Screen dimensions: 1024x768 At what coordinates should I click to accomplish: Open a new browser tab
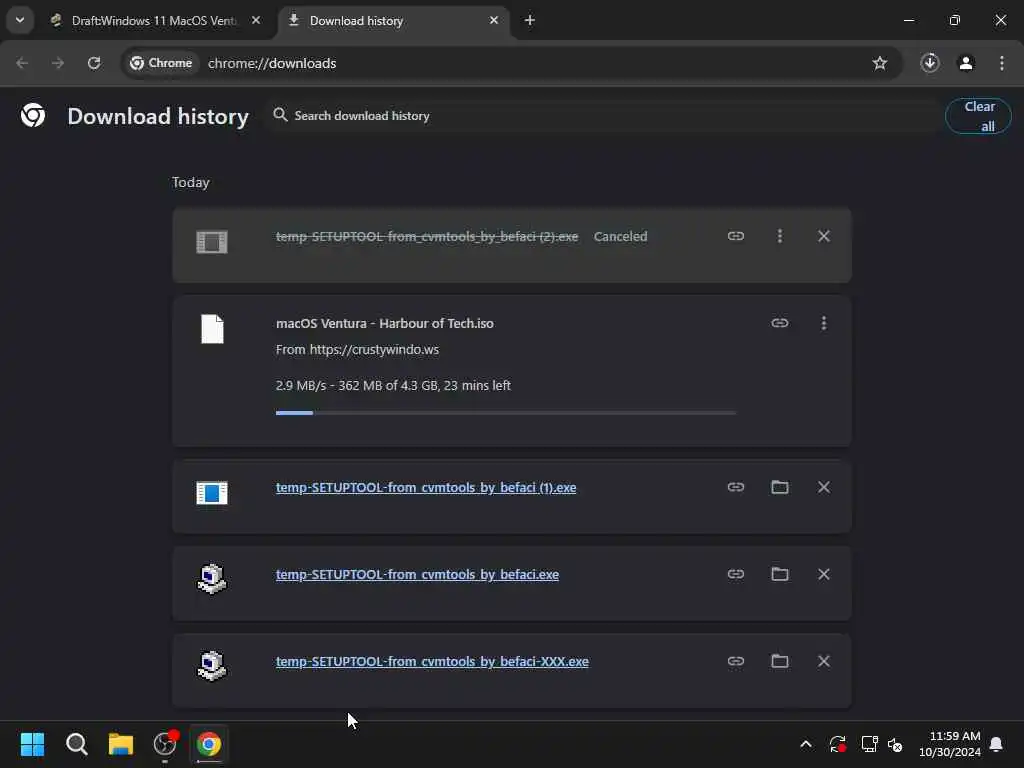(x=530, y=21)
